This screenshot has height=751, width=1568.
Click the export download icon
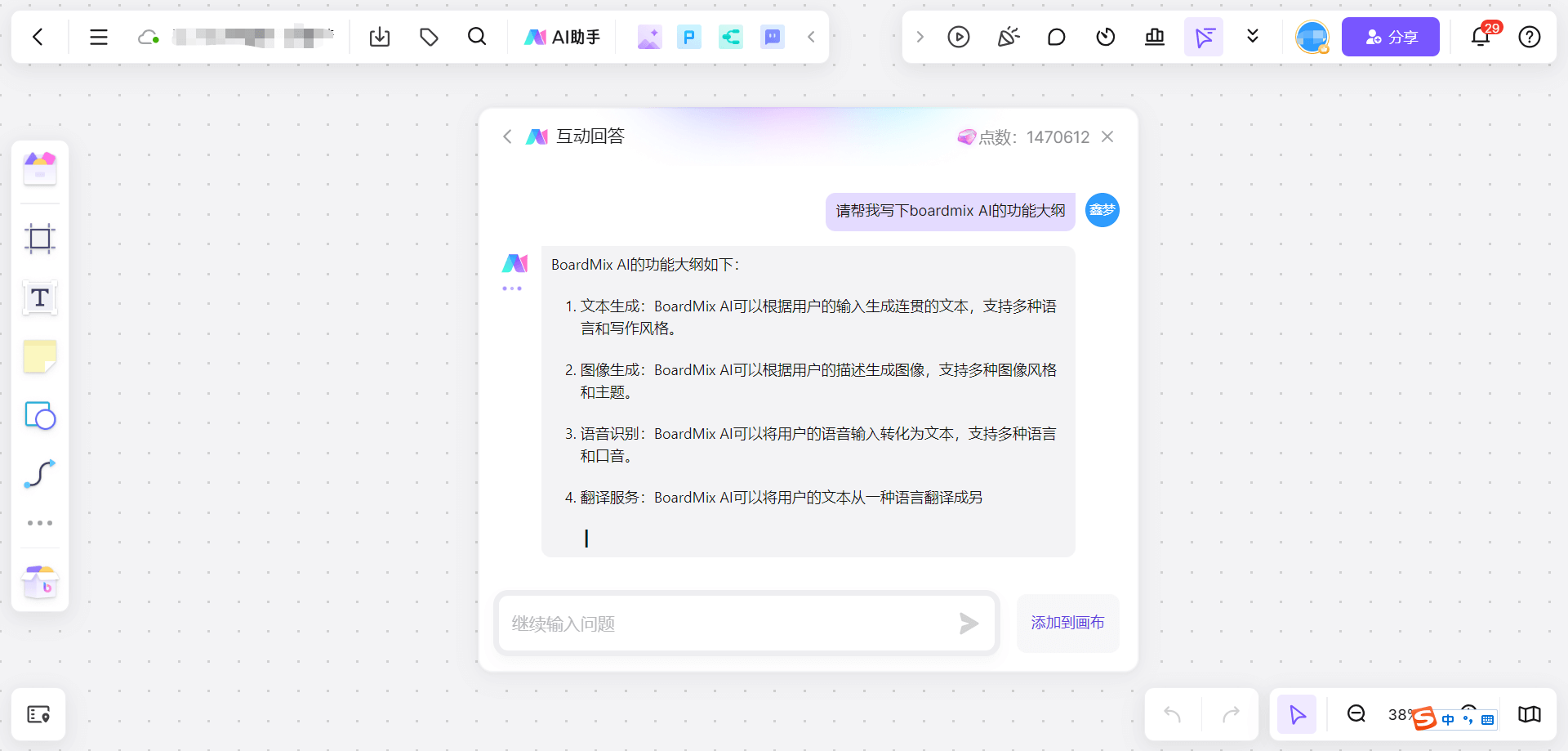[380, 37]
